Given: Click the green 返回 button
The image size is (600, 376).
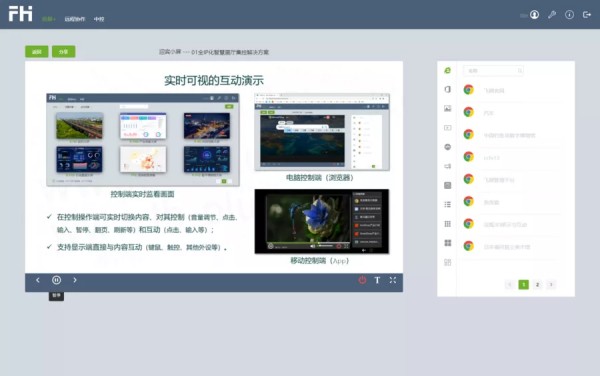Looking at the screenshot, I should pos(37,52).
